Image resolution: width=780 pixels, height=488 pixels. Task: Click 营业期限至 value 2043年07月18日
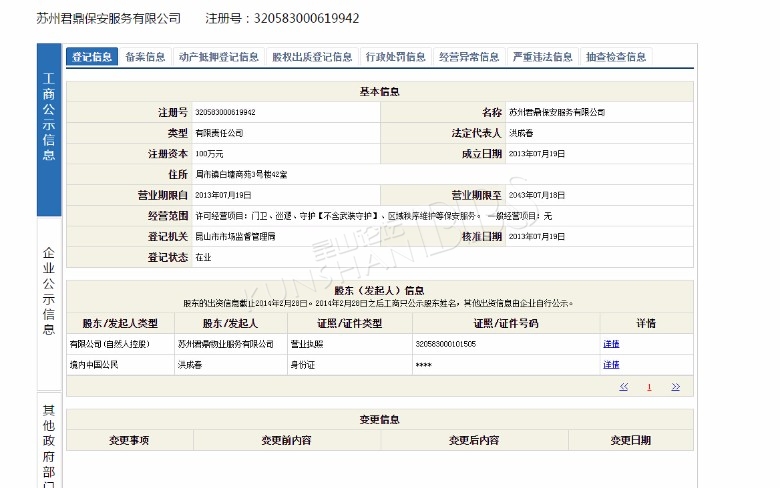pos(537,195)
